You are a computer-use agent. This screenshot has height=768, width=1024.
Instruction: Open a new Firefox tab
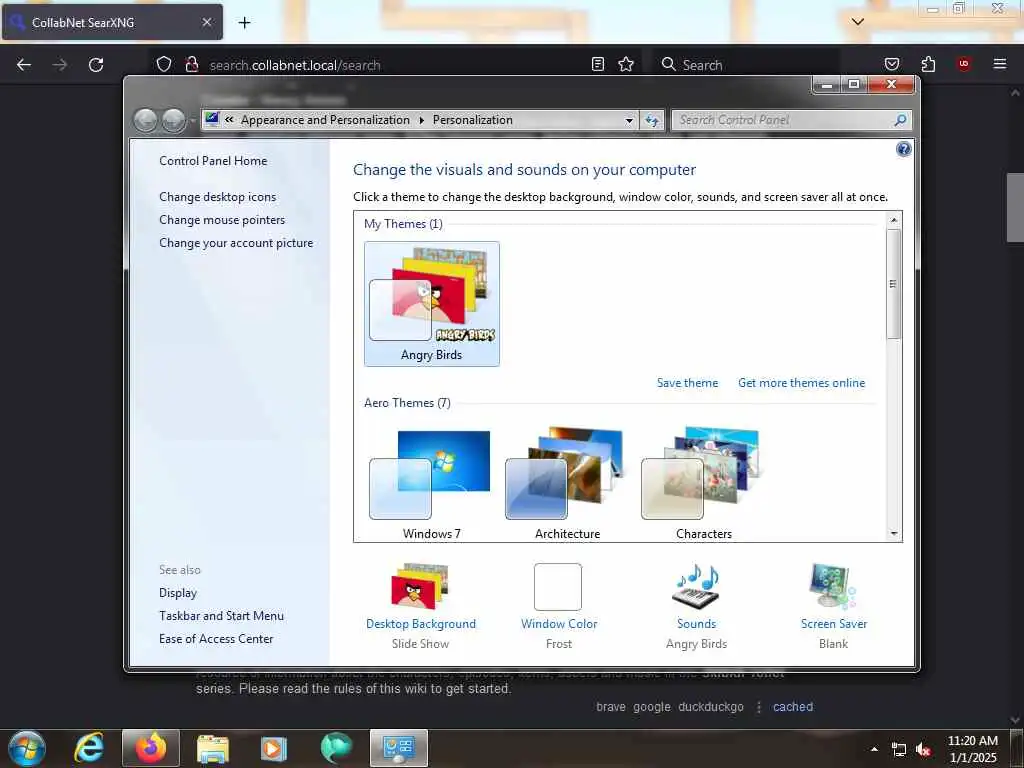244,22
